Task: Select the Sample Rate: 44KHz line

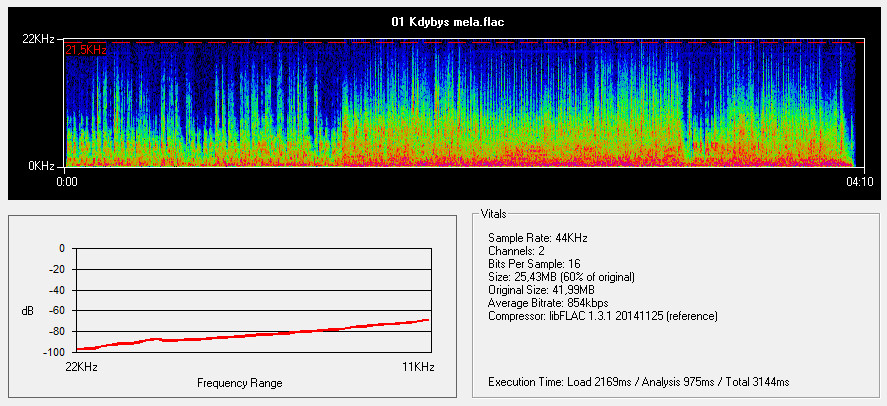Action: point(537,237)
